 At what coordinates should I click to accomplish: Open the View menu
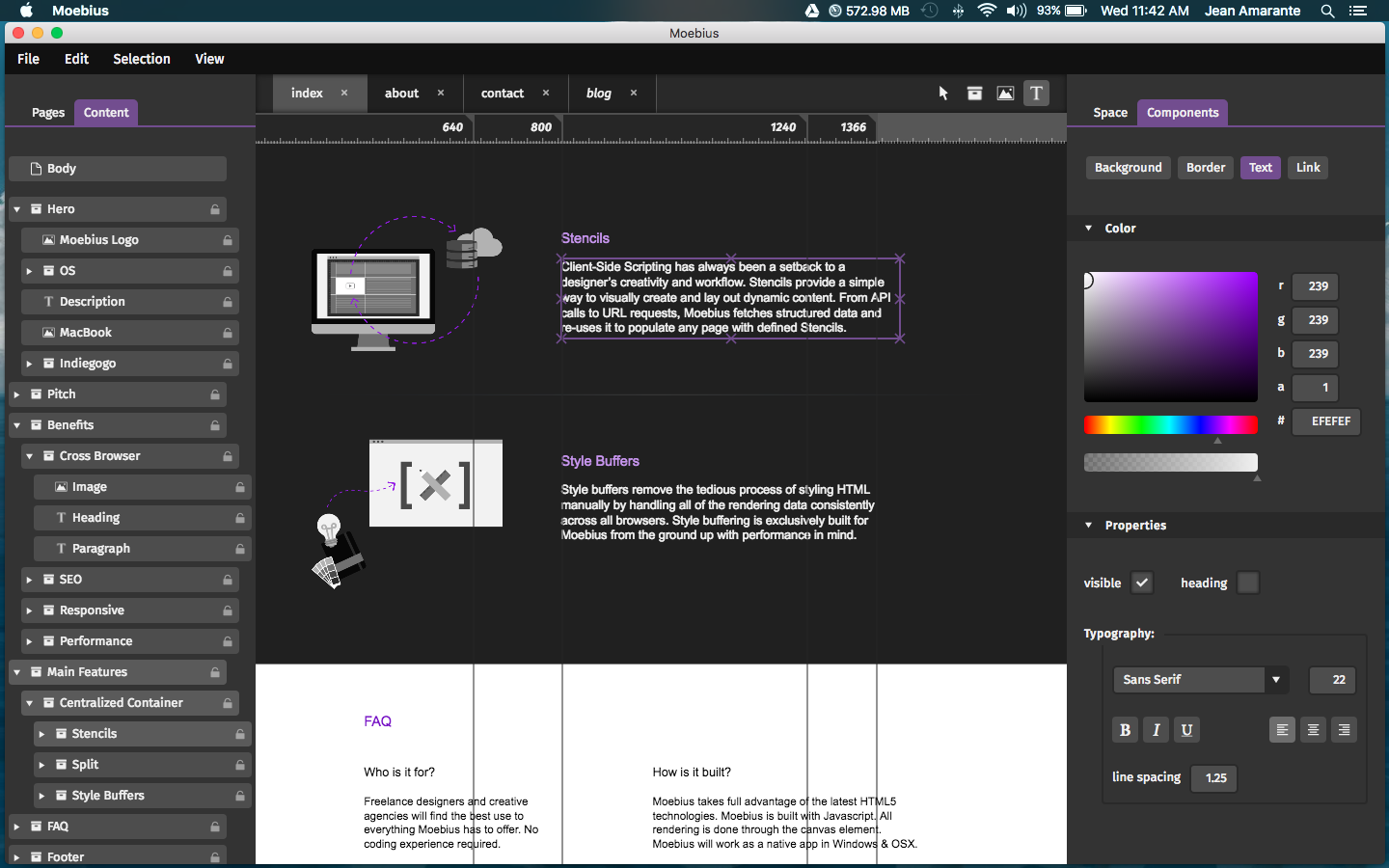coord(209,59)
